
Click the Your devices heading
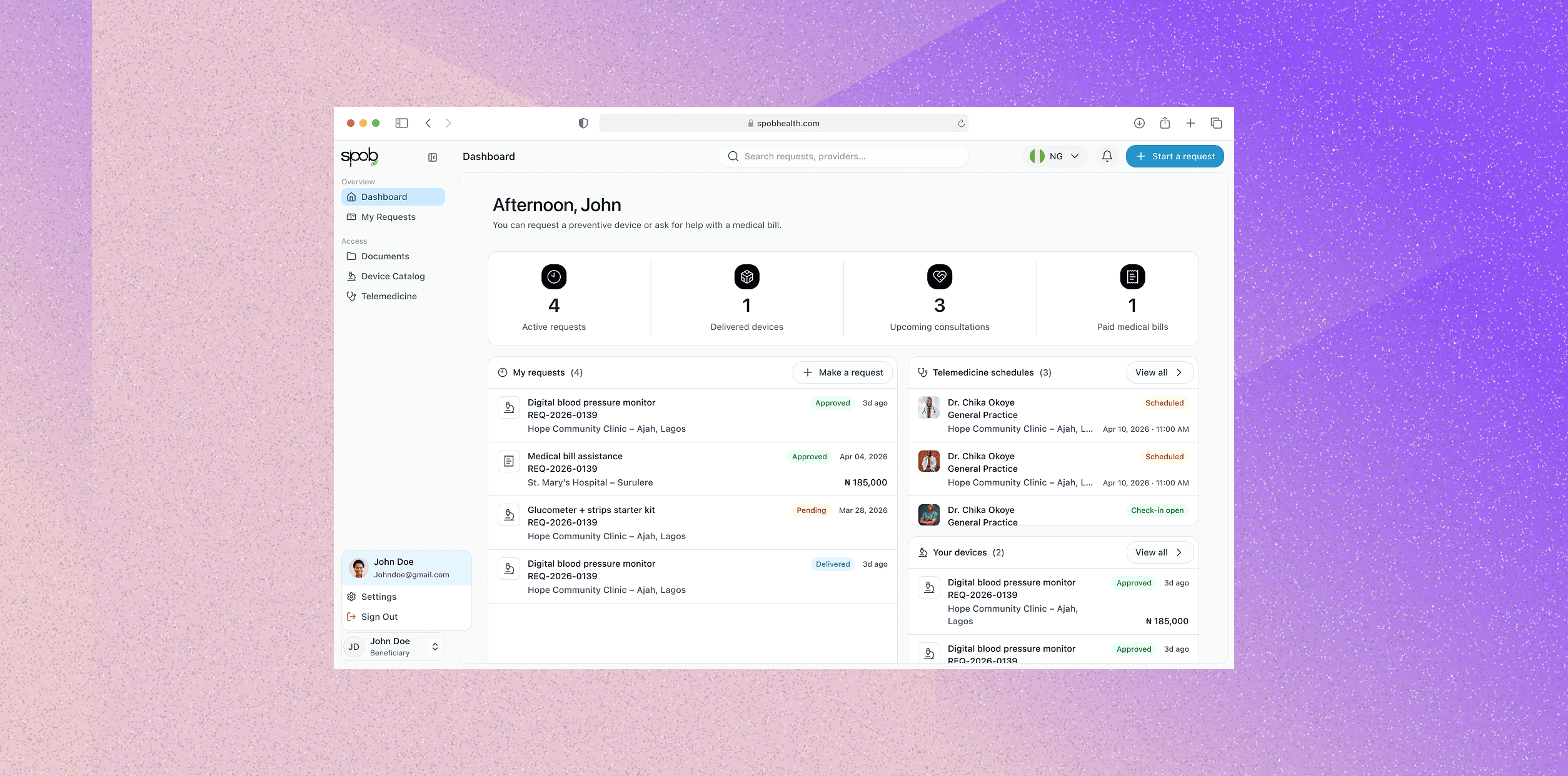click(960, 552)
